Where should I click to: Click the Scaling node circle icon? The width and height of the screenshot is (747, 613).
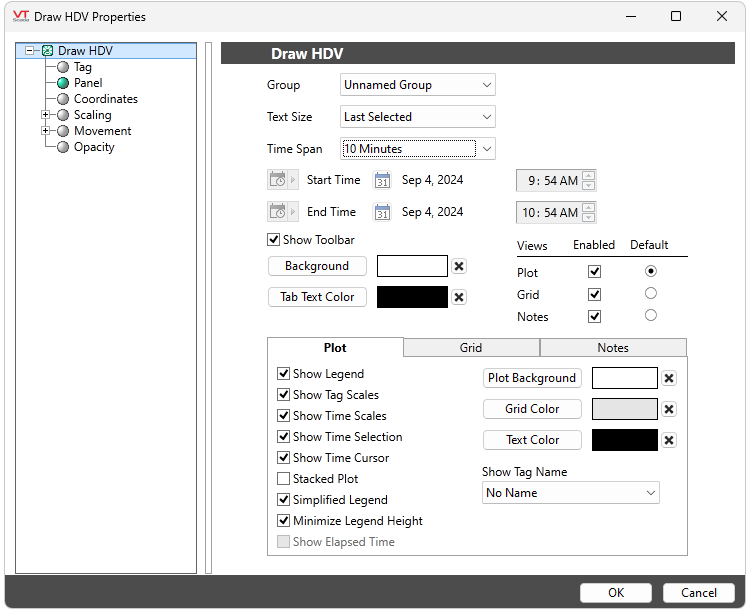[x=63, y=115]
